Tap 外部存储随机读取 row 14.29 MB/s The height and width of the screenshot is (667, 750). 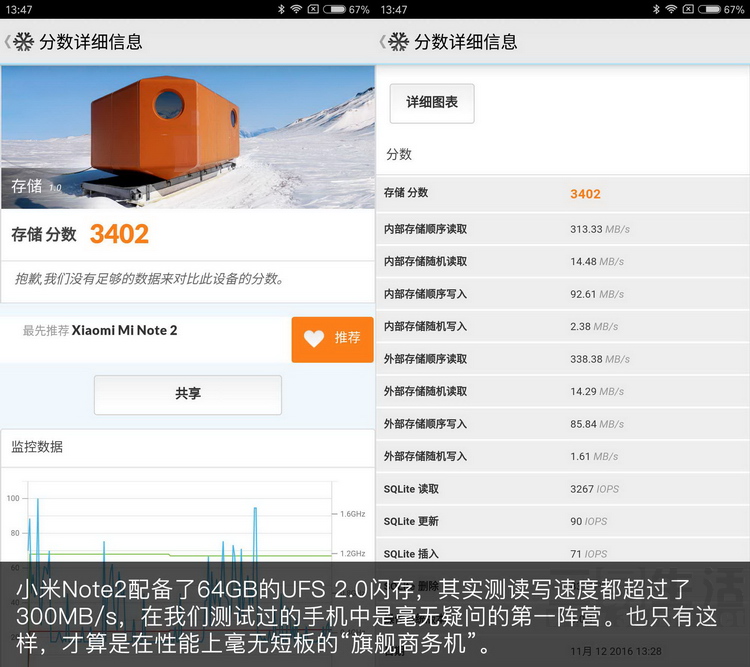click(x=562, y=392)
